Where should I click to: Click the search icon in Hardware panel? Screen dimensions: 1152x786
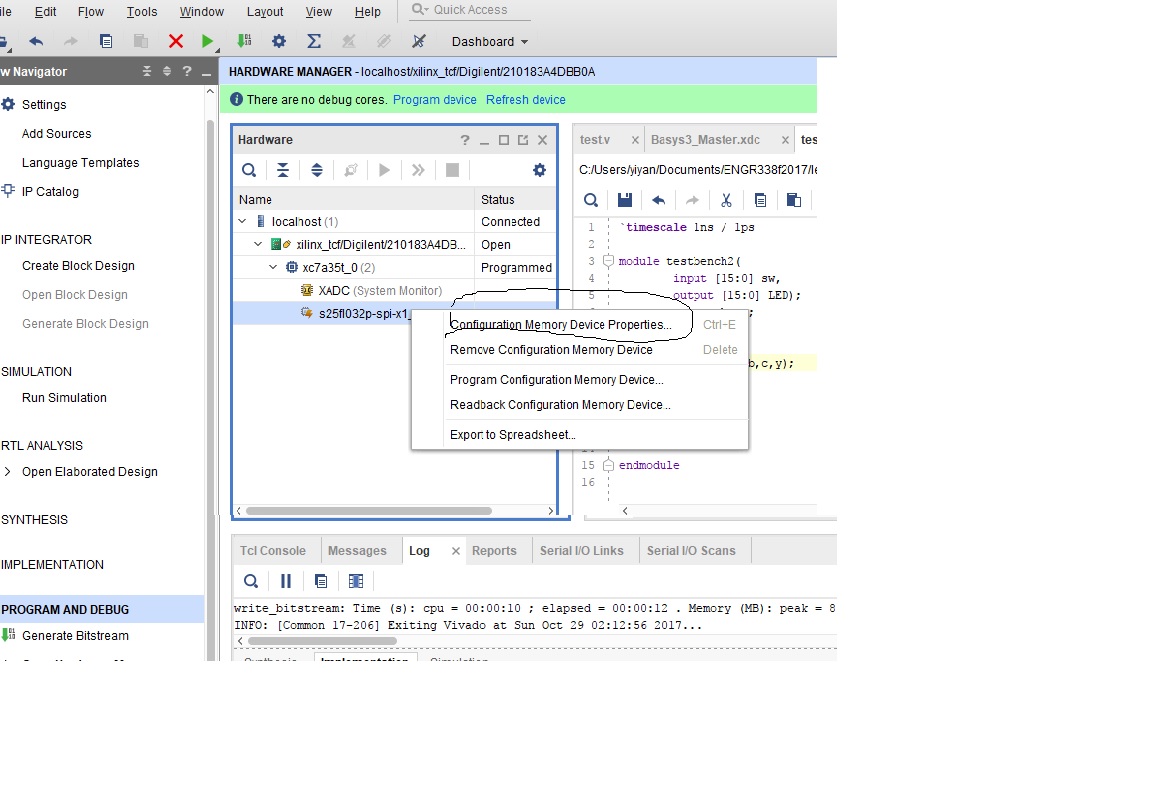tap(249, 170)
